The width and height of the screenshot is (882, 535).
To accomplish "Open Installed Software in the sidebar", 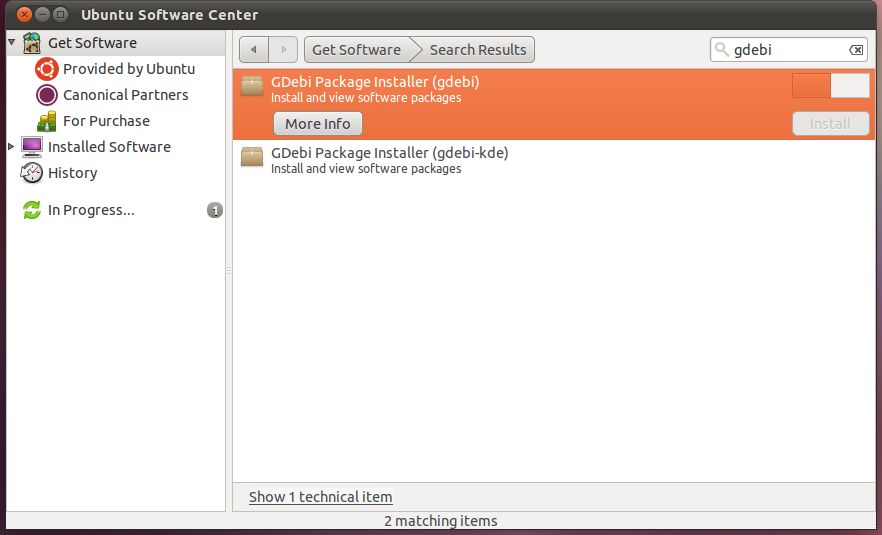I will (x=109, y=147).
